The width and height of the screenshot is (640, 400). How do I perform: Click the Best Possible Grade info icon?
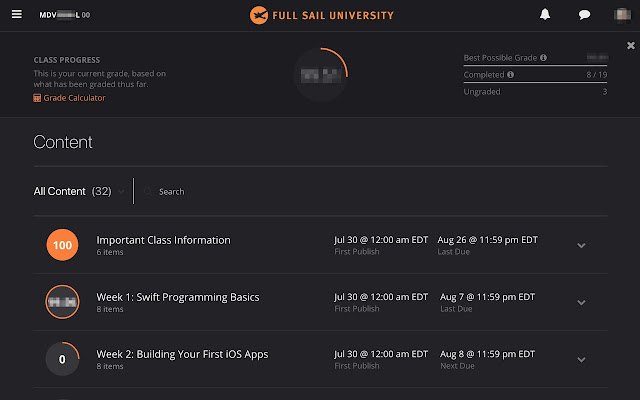tap(543, 58)
